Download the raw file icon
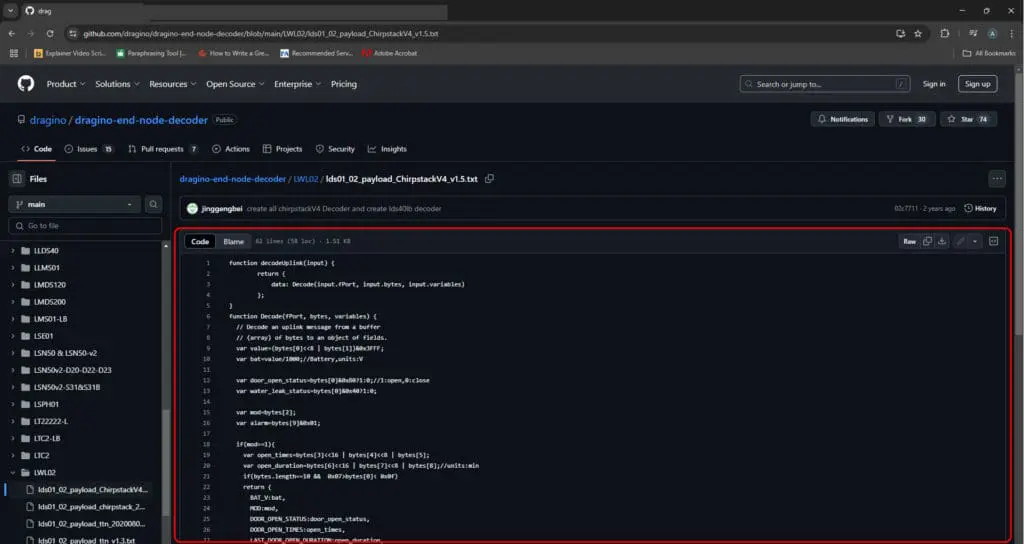The image size is (1024, 544). (x=942, y=241)
